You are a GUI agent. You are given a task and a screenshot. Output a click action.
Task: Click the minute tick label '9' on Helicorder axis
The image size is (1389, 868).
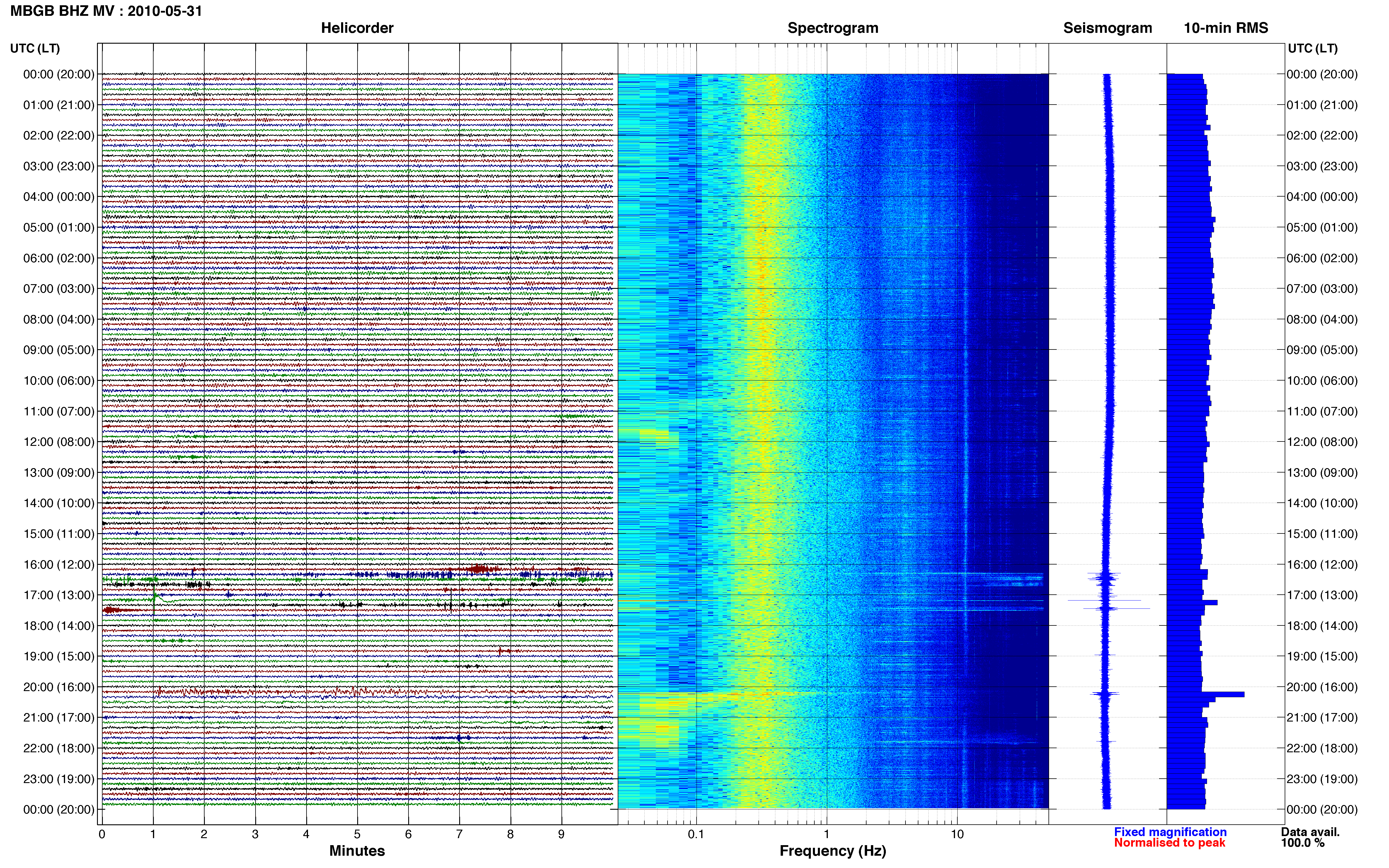tap(561, 834)
